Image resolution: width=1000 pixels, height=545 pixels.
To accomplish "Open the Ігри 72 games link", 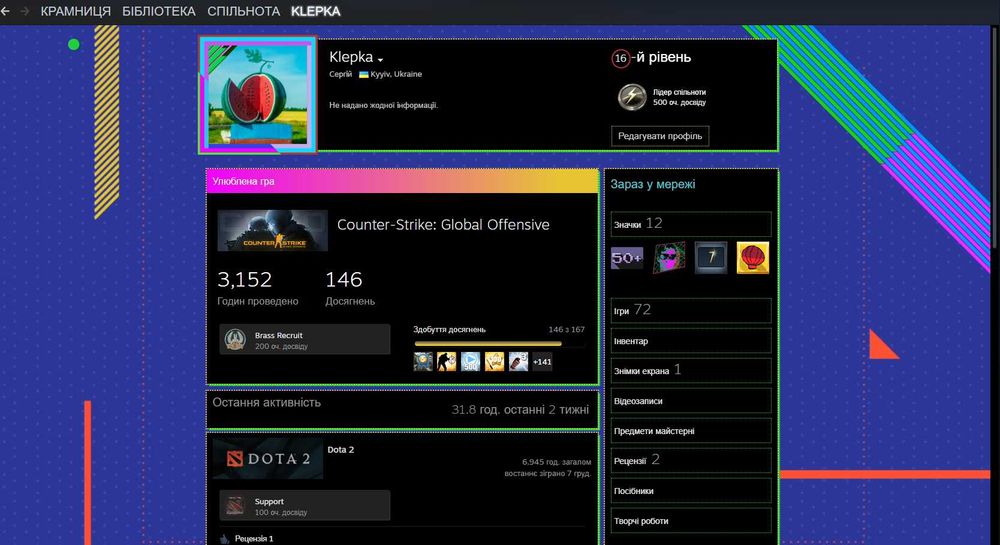I will tap(691, 310).
